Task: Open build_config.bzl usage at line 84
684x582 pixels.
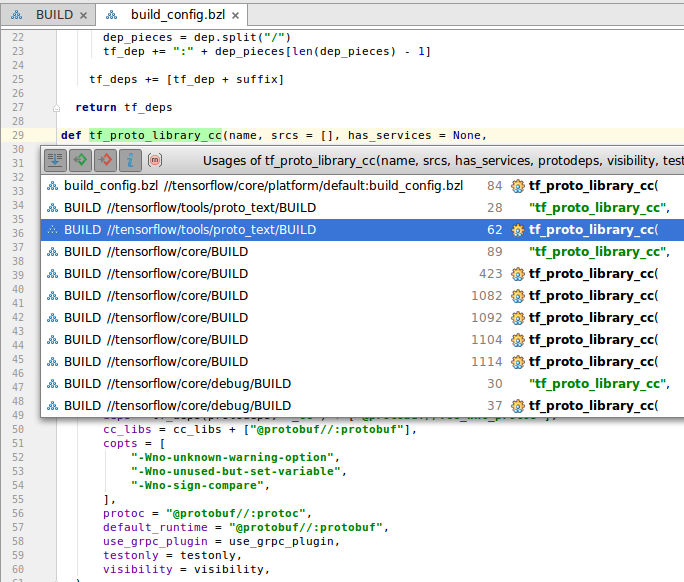Action: (362, 186)
